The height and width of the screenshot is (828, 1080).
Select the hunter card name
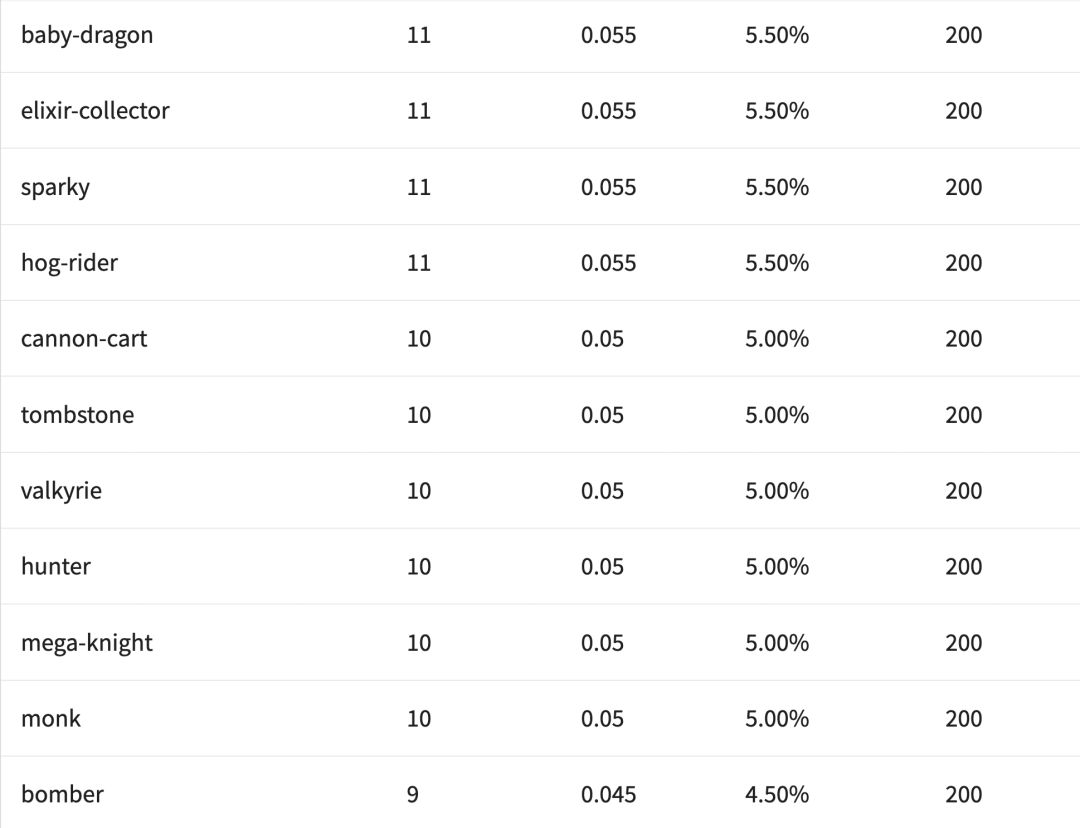(56, 567)
